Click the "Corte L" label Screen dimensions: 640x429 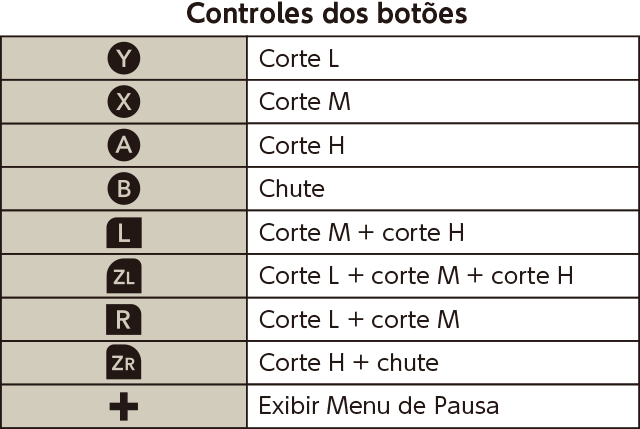tap(299, 59)
